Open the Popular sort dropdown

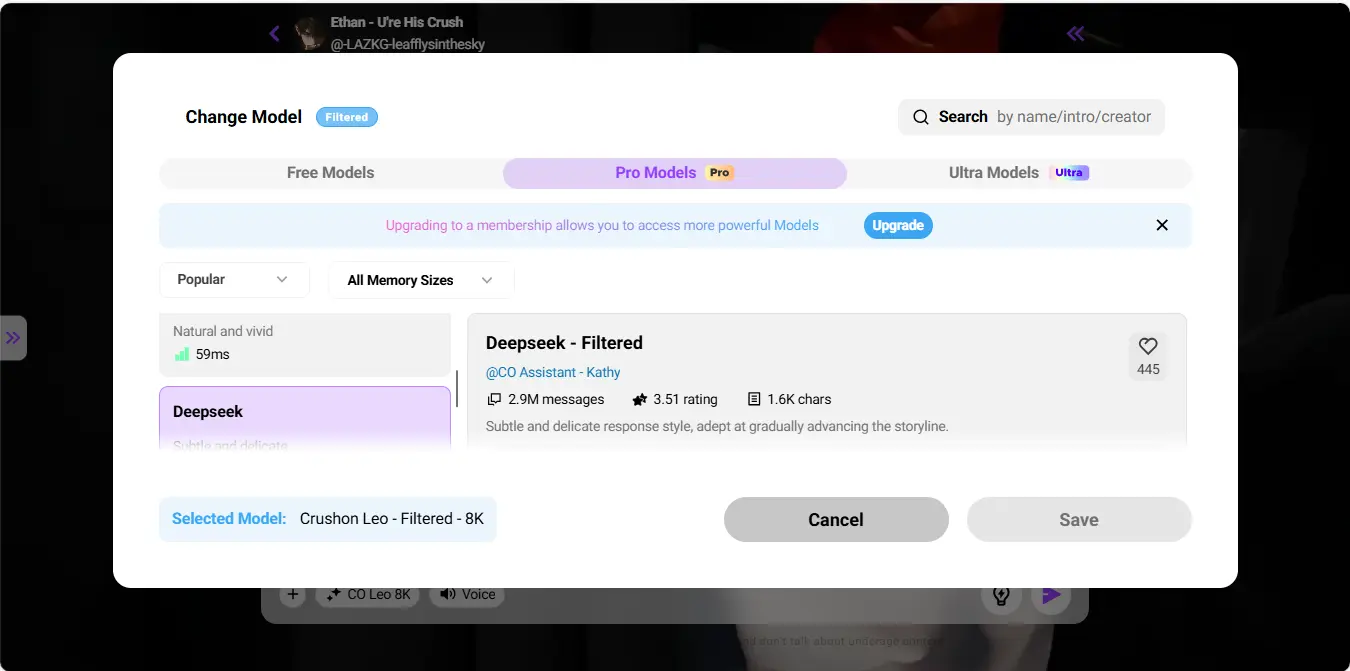click(234, 280)
